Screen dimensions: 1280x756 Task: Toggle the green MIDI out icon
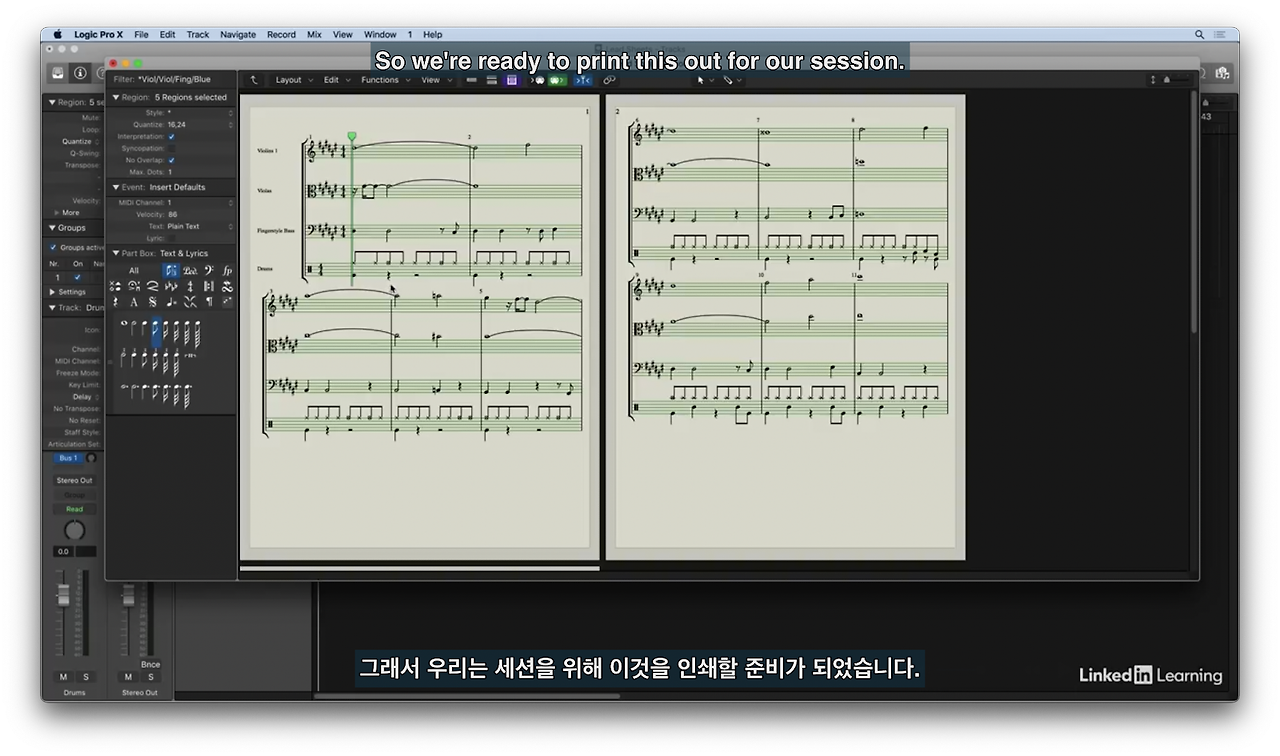coord(557,80)
